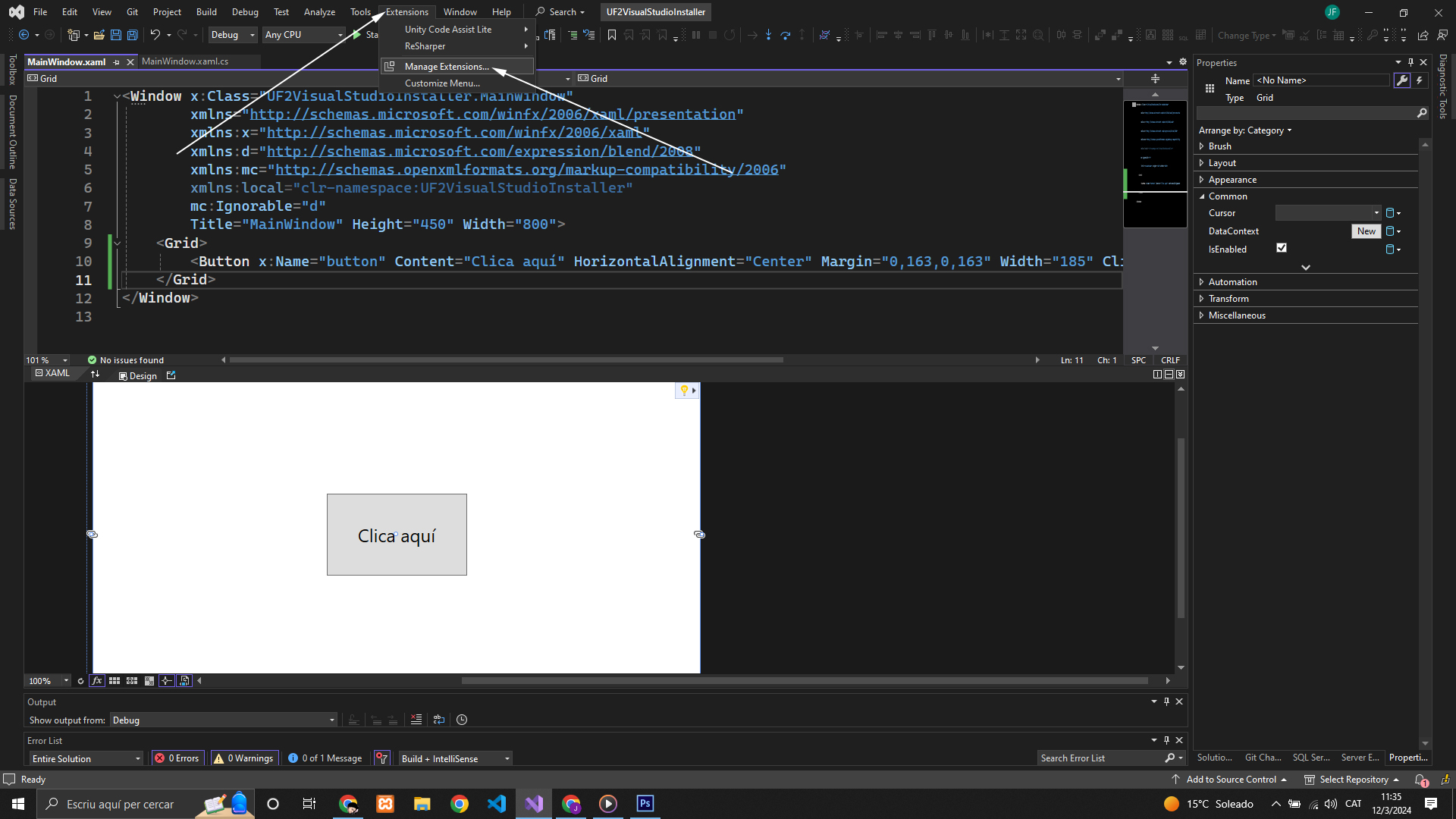Click the swap panes arrows icon
This screenshot has height=819, width=1456.
pyautogui.click(x=95, y=374)
